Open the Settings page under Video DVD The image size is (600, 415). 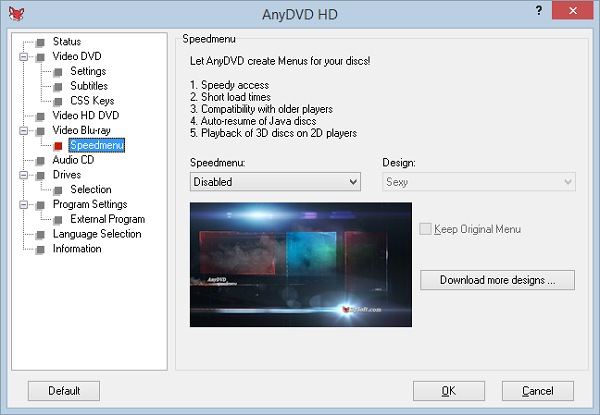click(88, 71)
